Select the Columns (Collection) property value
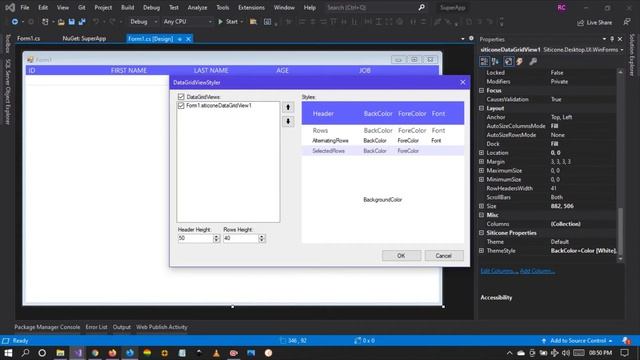Screen dimensions: 640x360 click(x=565, y=224)
